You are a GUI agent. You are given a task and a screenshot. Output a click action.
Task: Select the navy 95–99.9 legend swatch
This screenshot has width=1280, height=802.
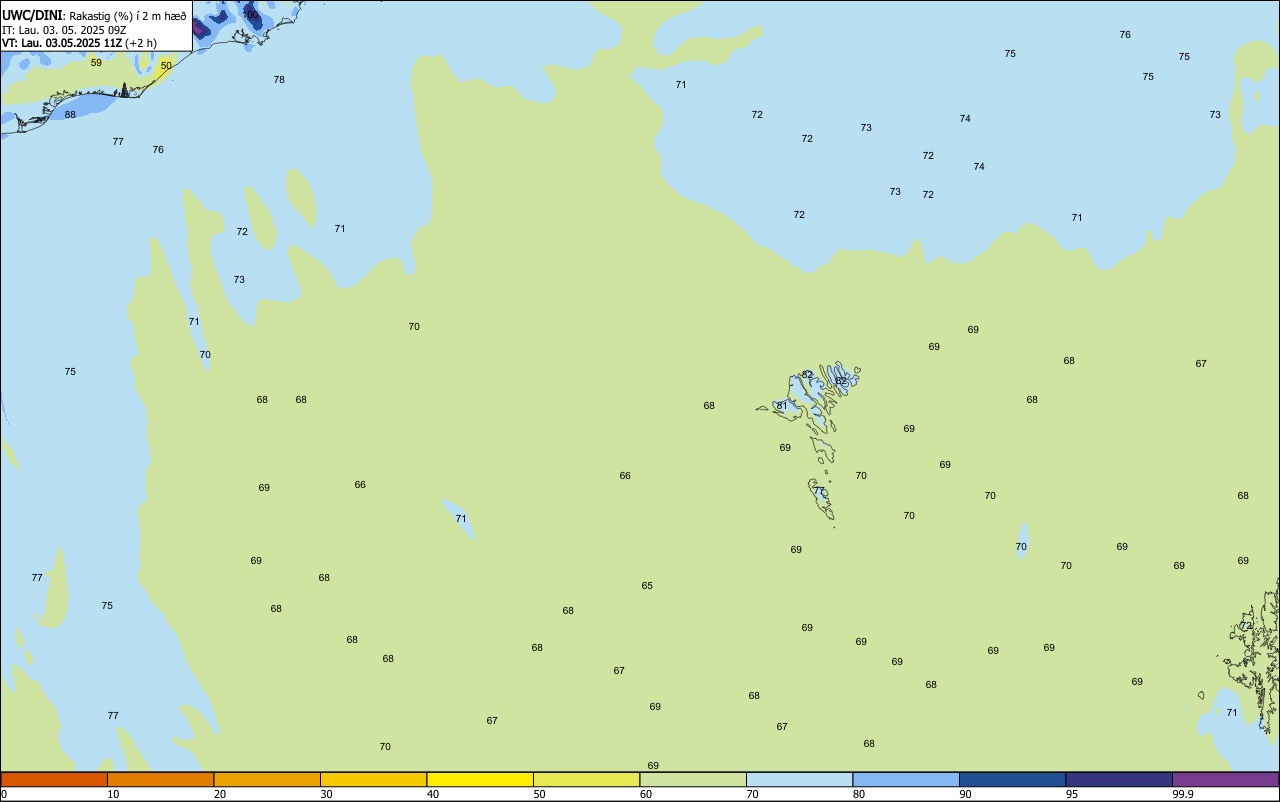click(1119, 779)
